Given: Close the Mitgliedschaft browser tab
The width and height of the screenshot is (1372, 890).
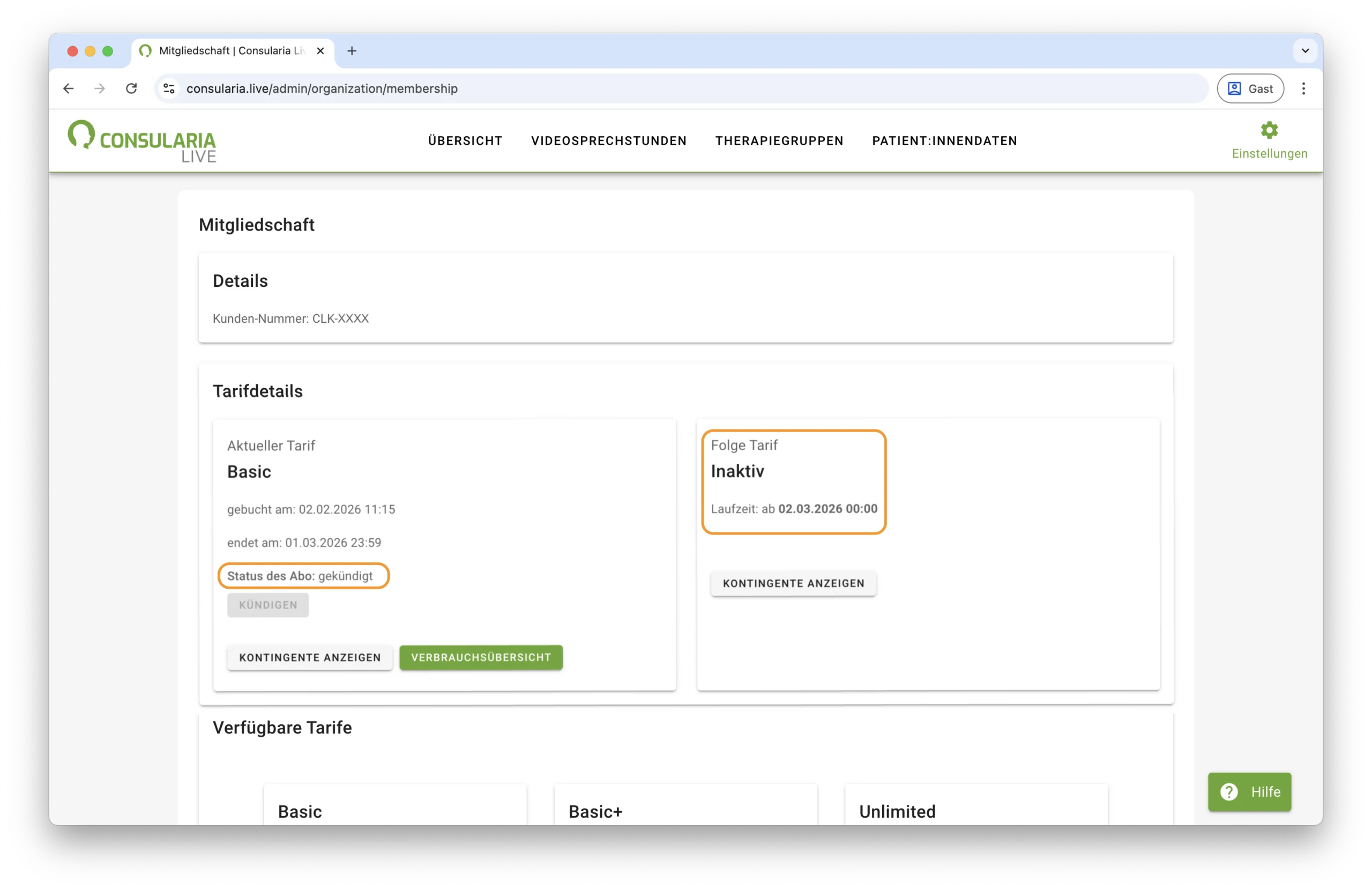Looking at the screenshot, I should click(320, 51).
